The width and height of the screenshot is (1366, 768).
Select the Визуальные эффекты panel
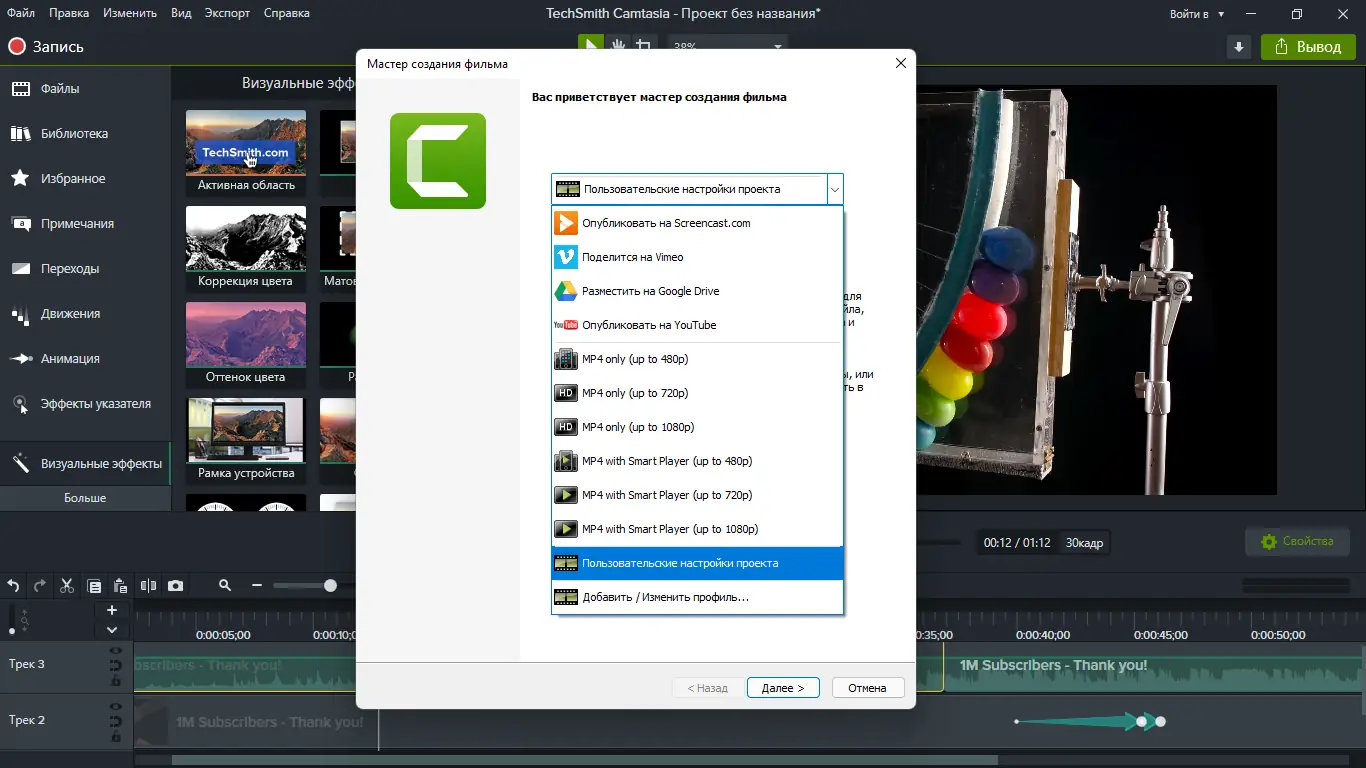(85, 464)
